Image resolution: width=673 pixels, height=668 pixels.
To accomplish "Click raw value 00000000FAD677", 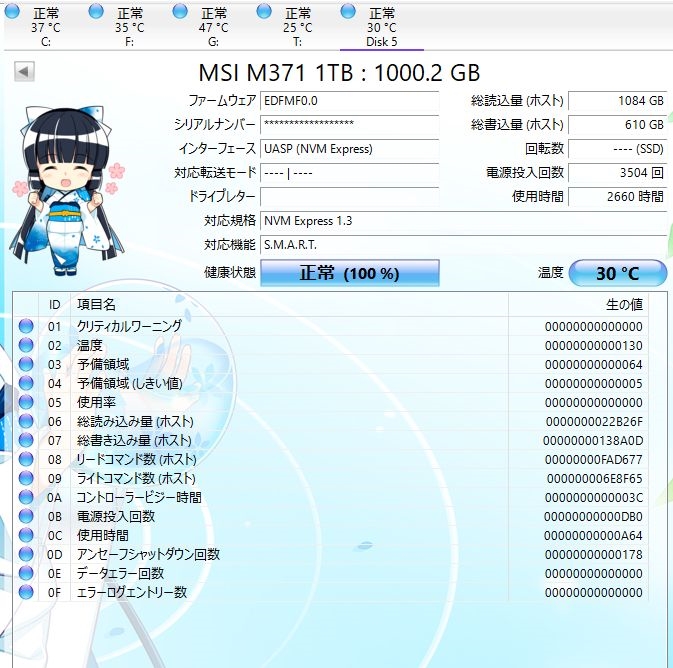I will [x=594, y=459].
